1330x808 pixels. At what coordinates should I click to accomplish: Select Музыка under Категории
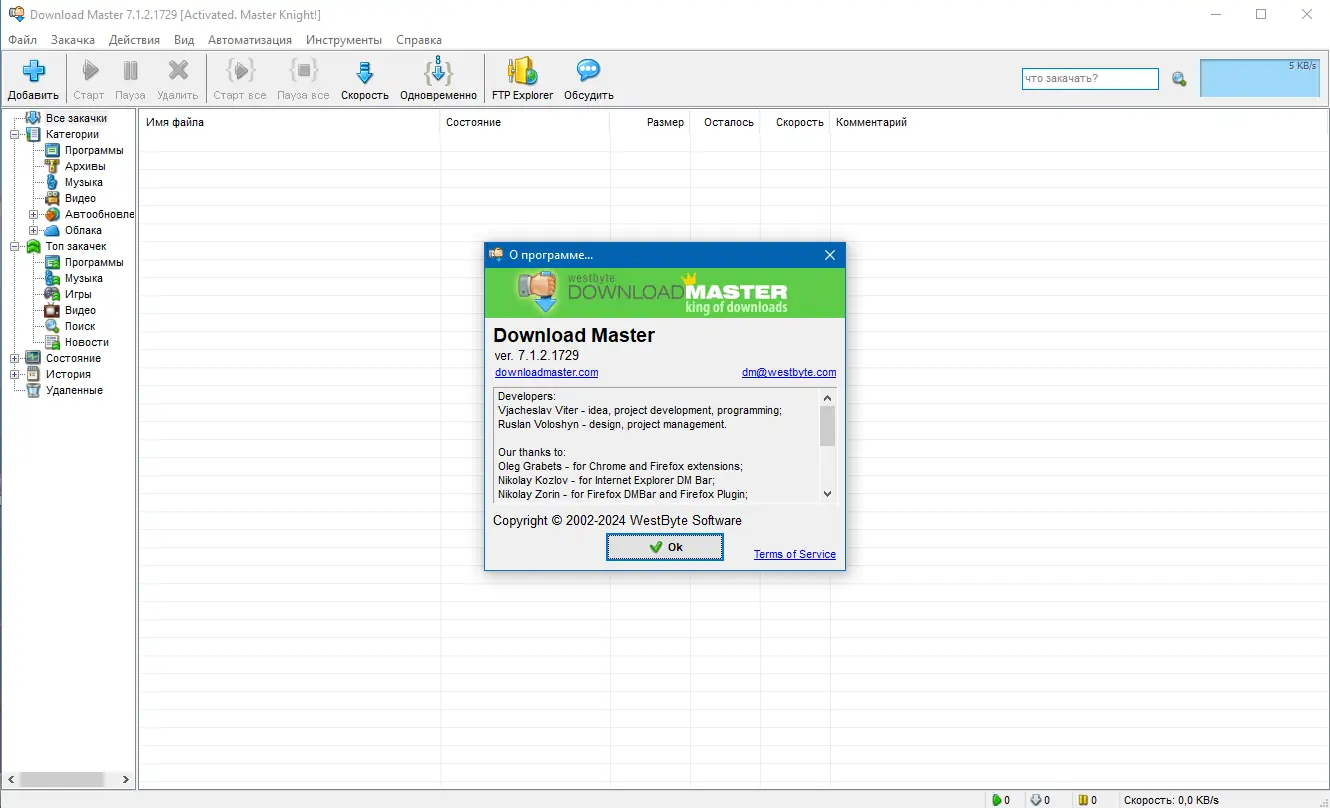(x=84, y=182)
